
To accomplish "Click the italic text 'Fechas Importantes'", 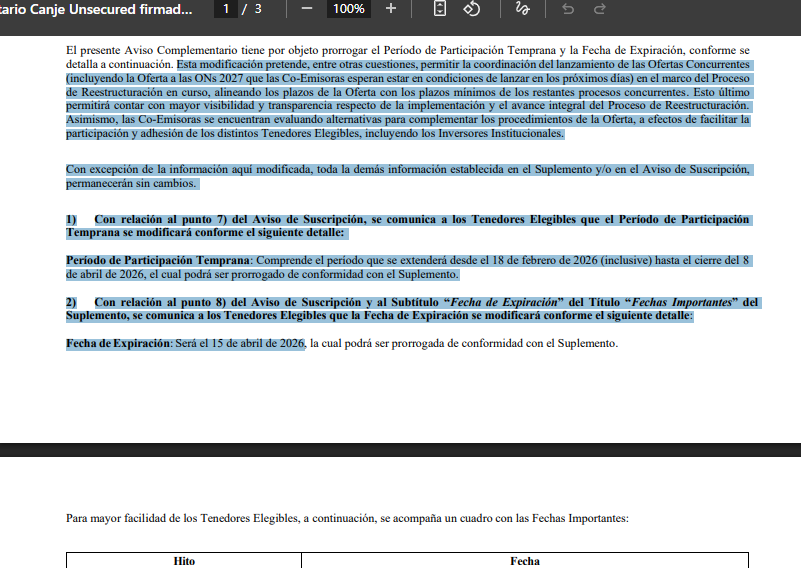I will tap(682, 302).
